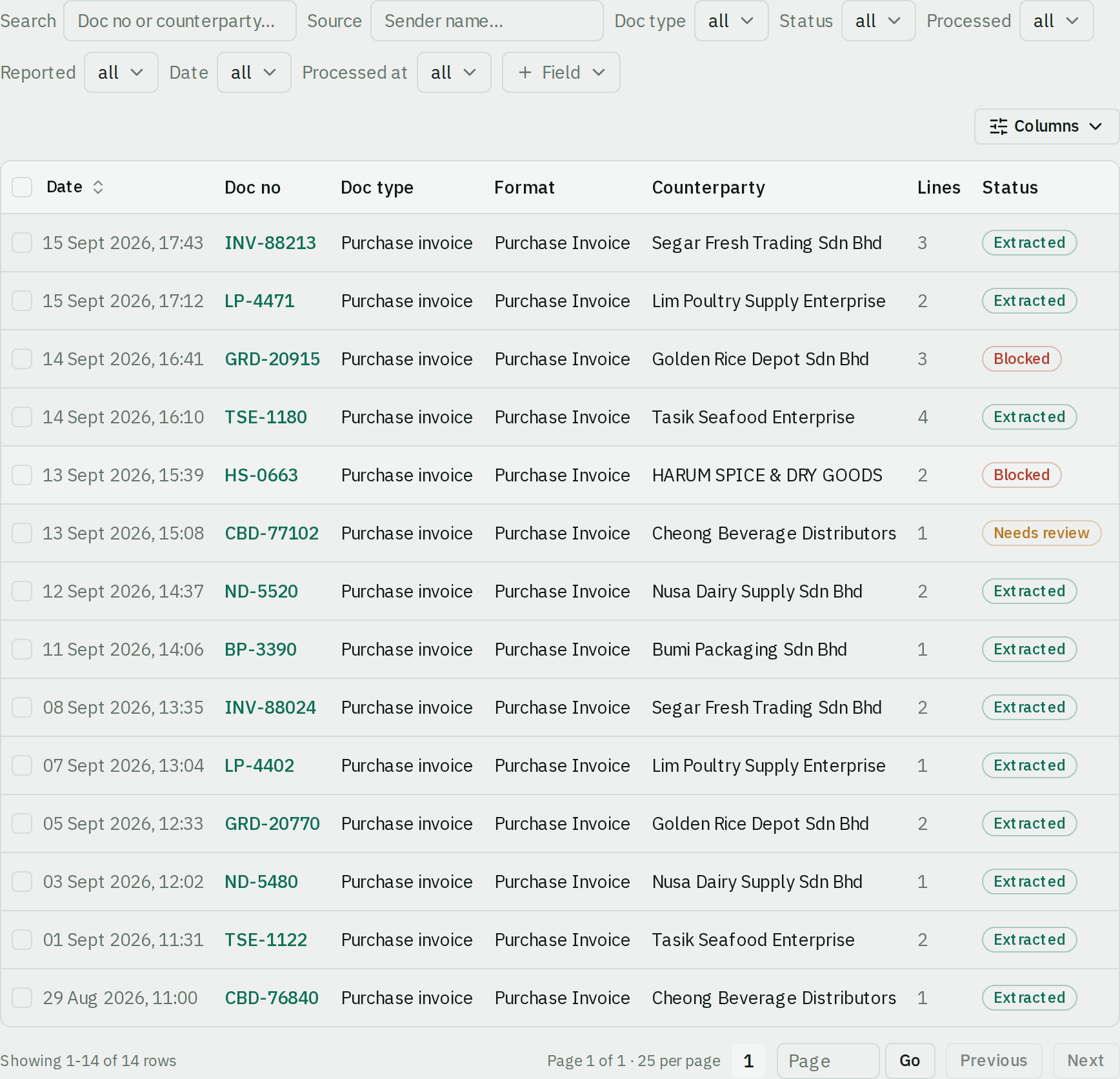Open the Reported filter dropdown

click(121, 72)
